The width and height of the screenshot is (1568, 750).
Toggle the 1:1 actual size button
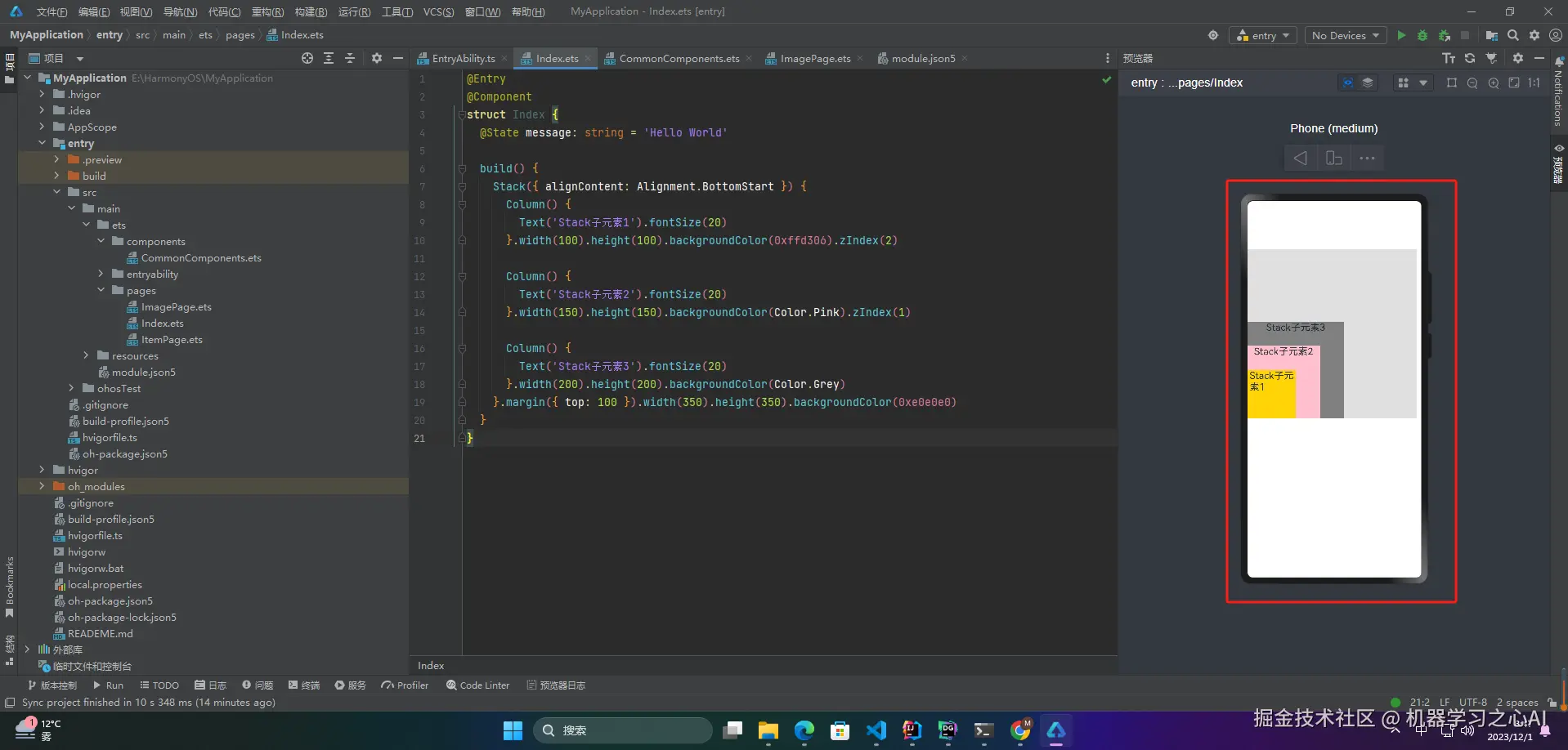[1534, 83]
